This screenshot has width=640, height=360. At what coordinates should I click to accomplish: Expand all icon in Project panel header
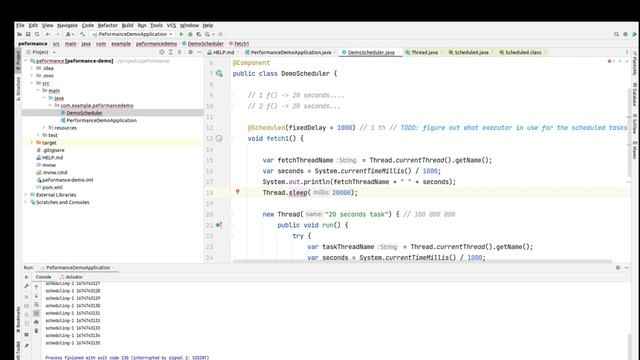(171, 52)
